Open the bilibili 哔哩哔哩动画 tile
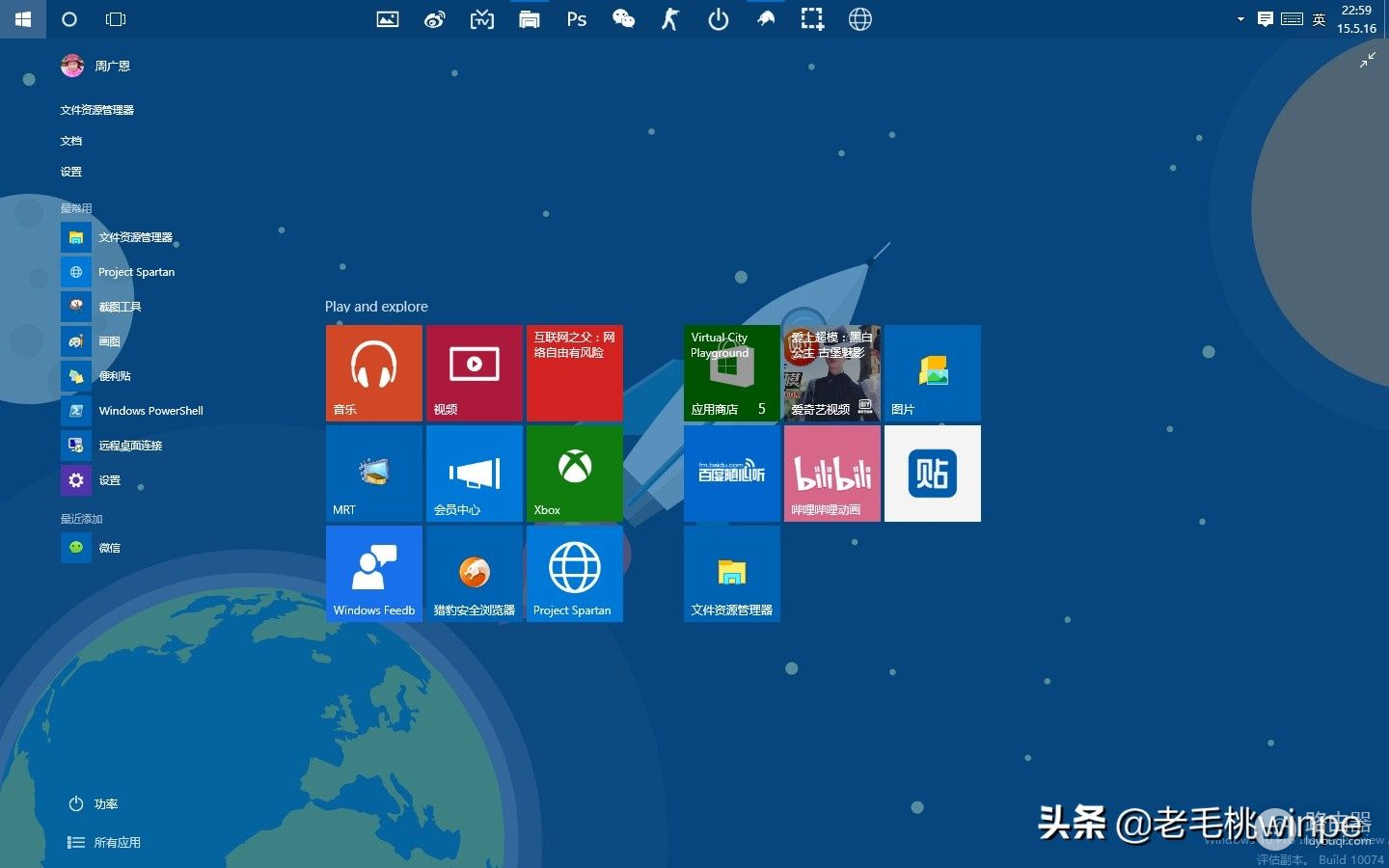Image resolution: width=1389 pixels, height=868 pixels. pyautogui.click(x=831, y=473)
